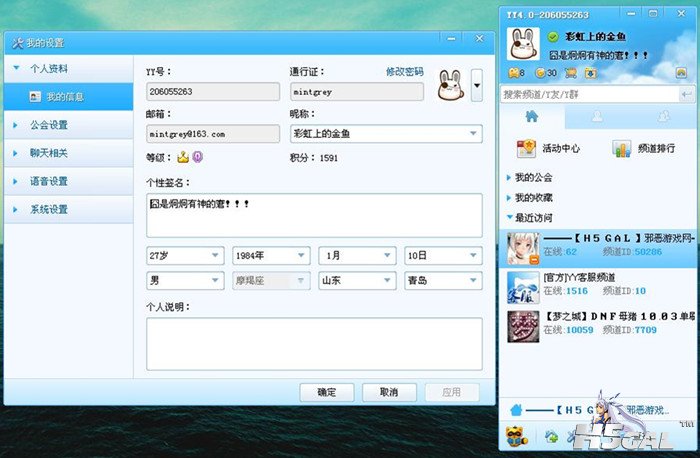Click the settings window wrench title icon

pos(17,43)
